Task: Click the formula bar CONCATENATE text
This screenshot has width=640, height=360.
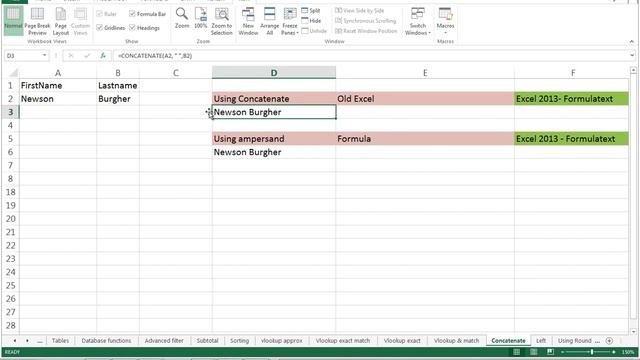Action: (155, 56)
